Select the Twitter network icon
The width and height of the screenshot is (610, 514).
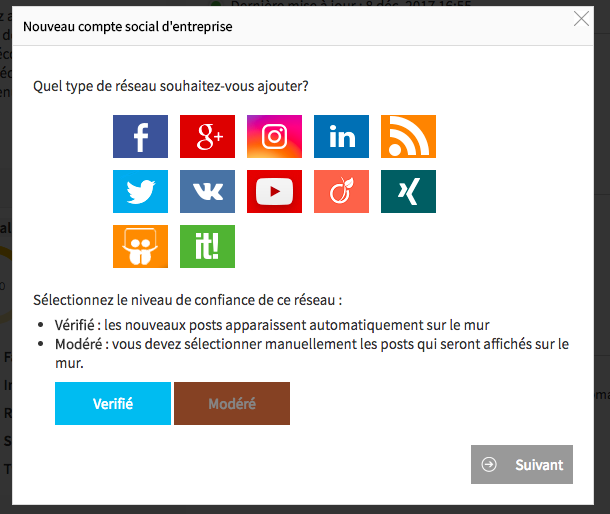pyautogui.click(x=140, y=191)
